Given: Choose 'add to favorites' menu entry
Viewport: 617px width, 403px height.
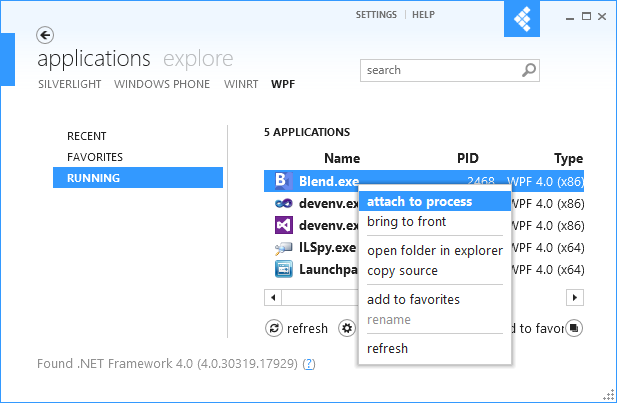Looking at the screenshot, I should click(435, 299).
